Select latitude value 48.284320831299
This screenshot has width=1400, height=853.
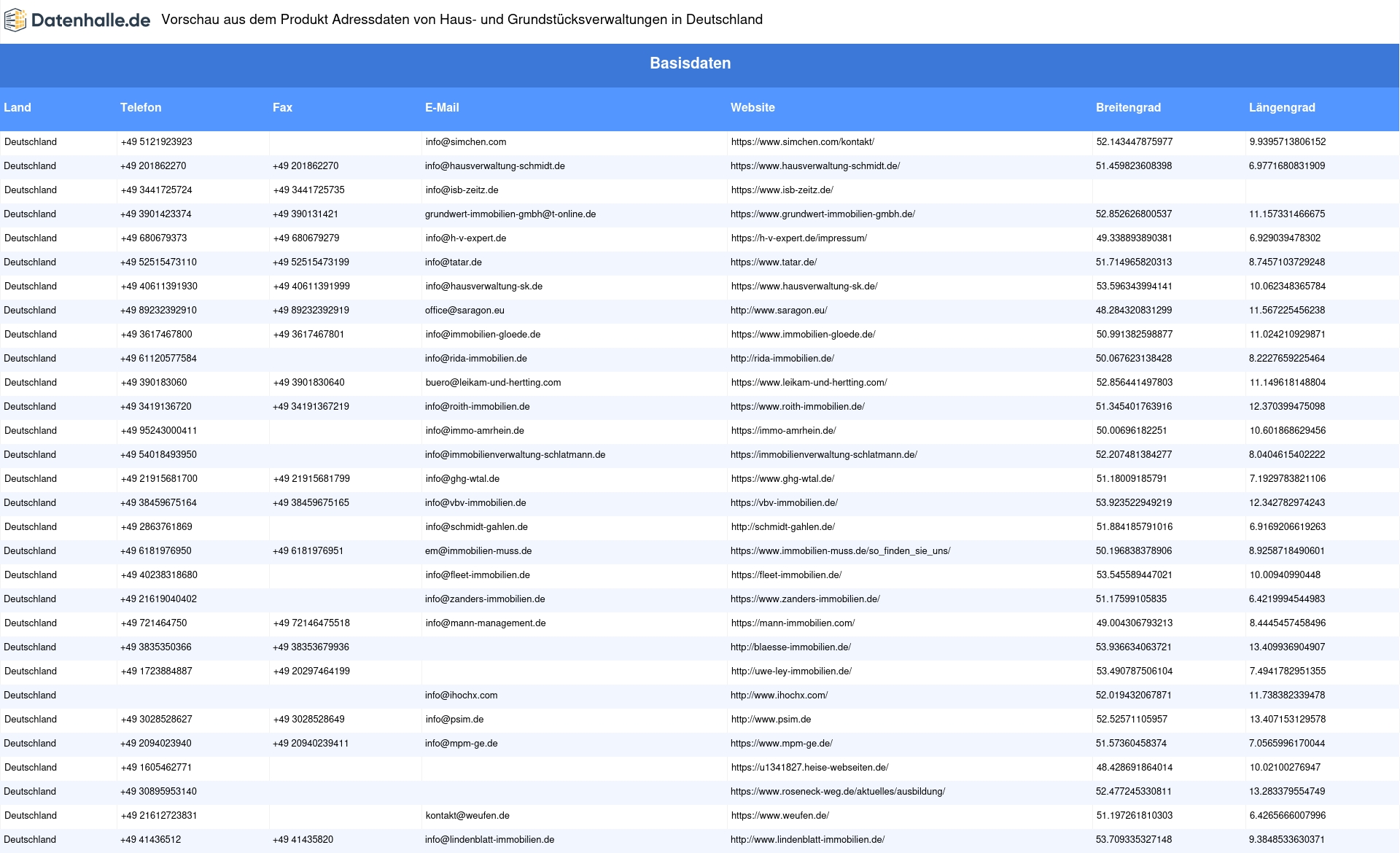coord(1134,311)
